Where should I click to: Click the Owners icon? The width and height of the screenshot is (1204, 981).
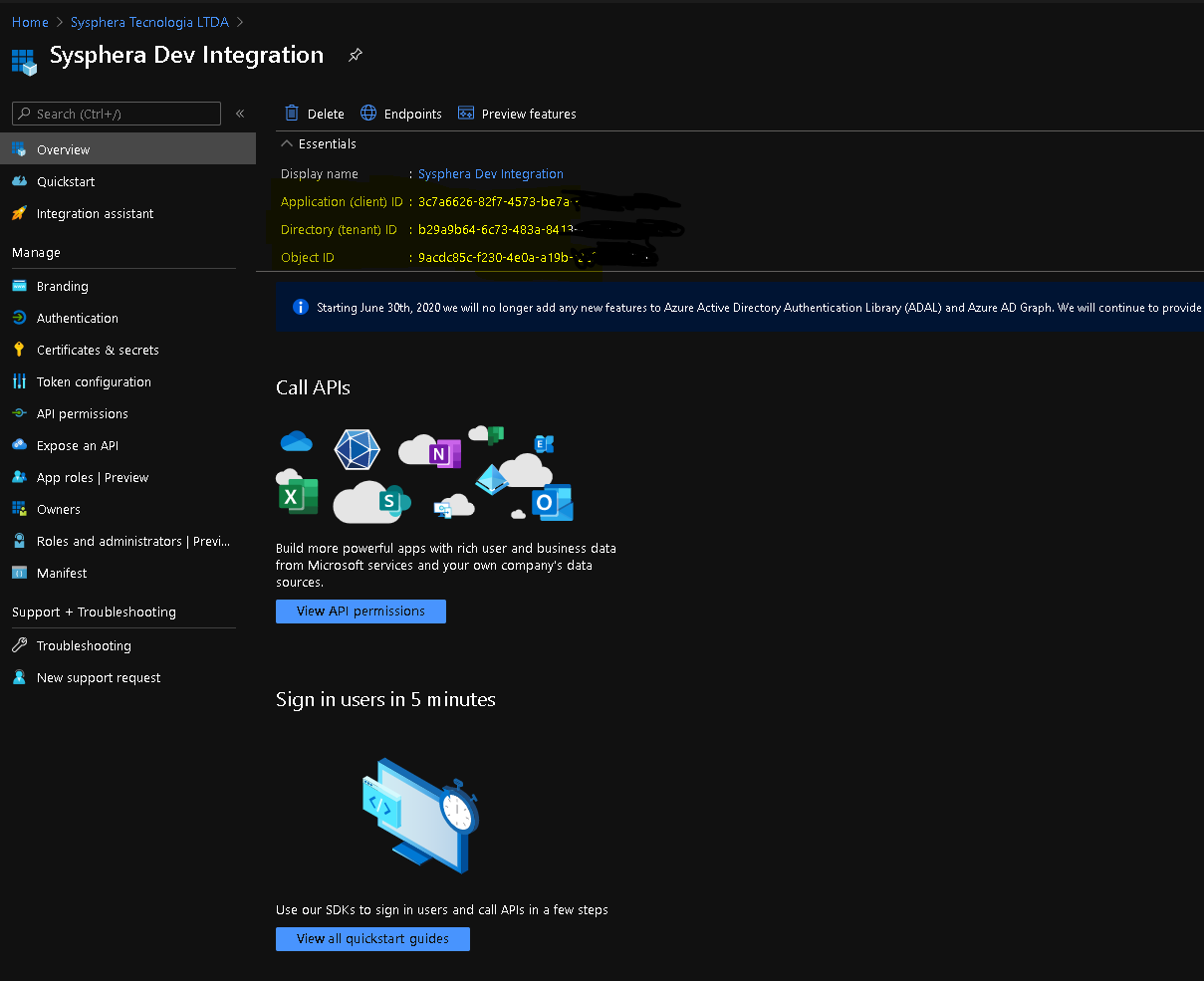tap(19, 509)
